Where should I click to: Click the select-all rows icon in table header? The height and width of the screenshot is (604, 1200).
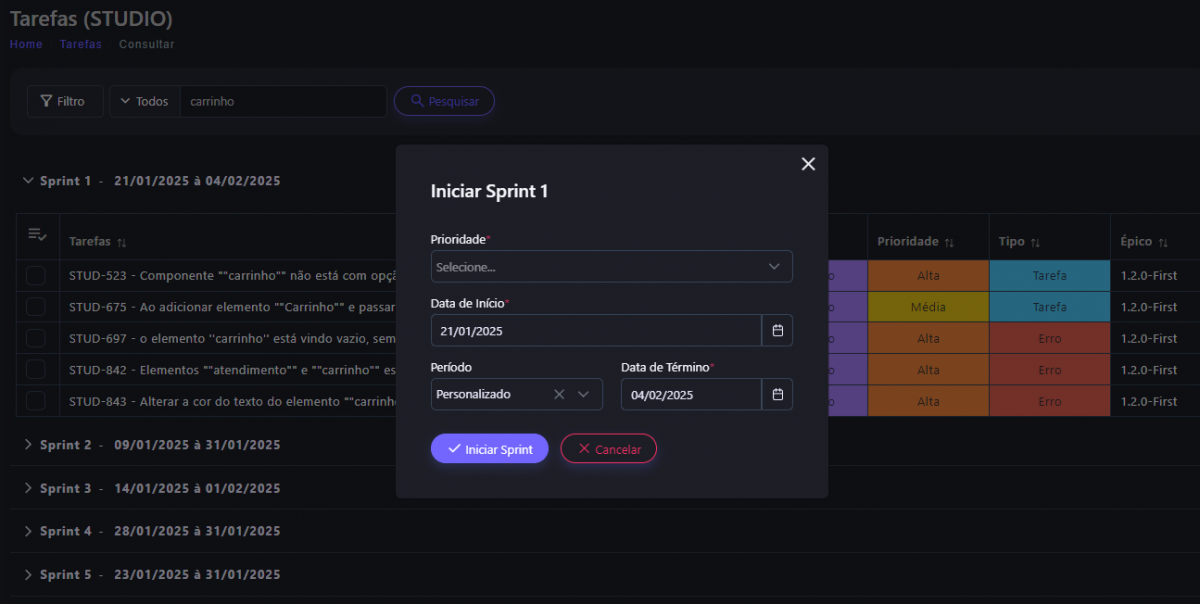[x=37, y=235]
